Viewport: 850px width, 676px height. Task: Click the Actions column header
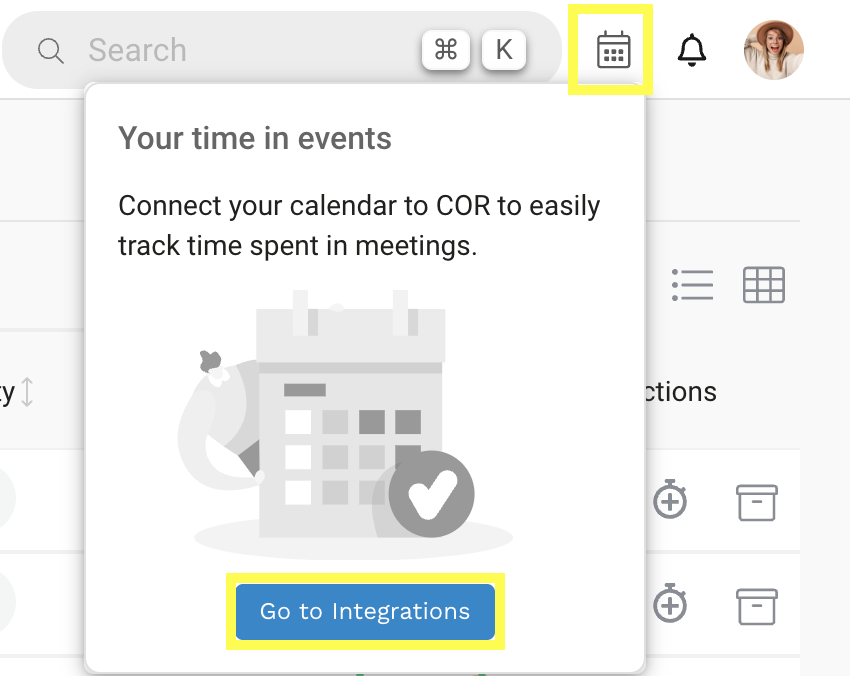pyautogui.click(x=680, y=392)
